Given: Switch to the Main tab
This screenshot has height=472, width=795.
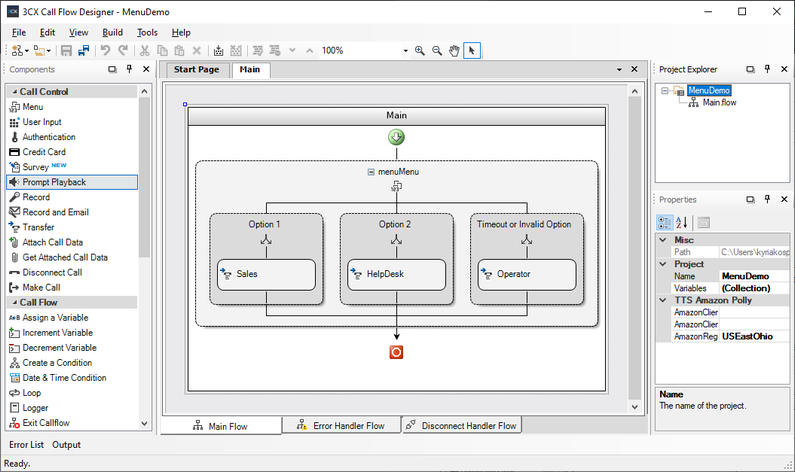Looking at the screenshot, I should [x=250, y=69].
